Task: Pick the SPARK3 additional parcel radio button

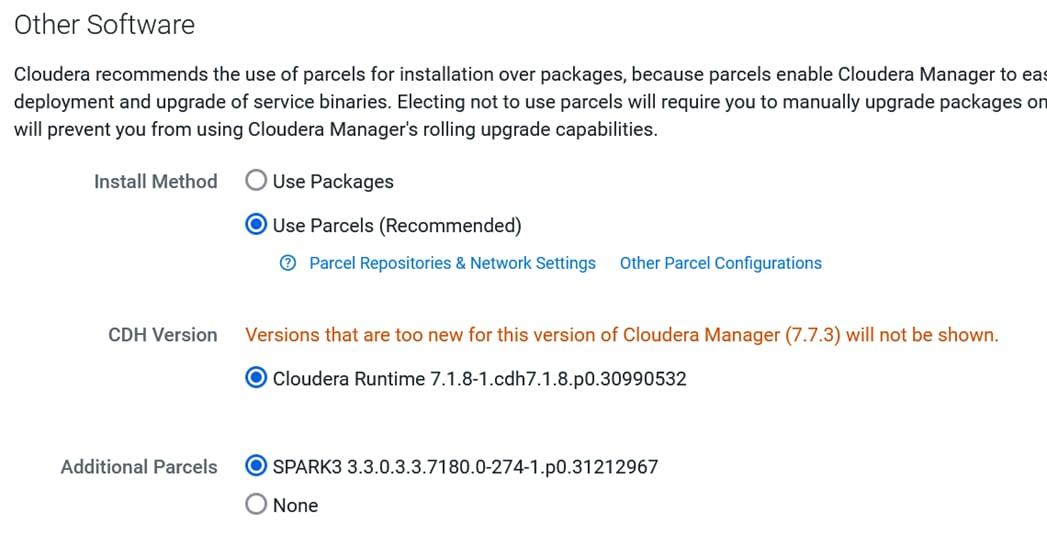Action: pos(256,466)
